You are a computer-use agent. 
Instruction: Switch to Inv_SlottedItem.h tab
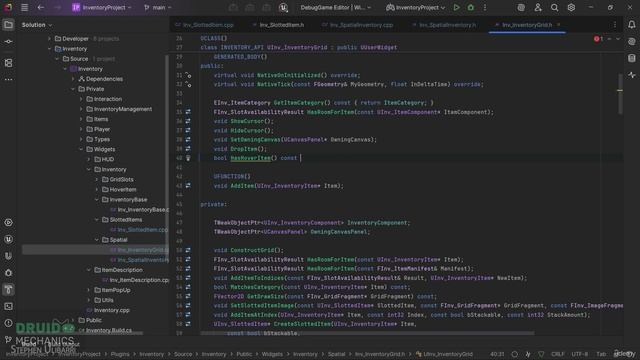pos(278,25)
